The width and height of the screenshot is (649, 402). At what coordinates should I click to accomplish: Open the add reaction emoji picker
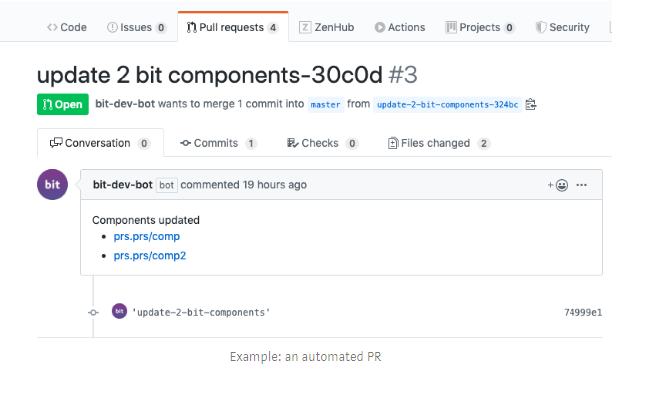point(558,185)
